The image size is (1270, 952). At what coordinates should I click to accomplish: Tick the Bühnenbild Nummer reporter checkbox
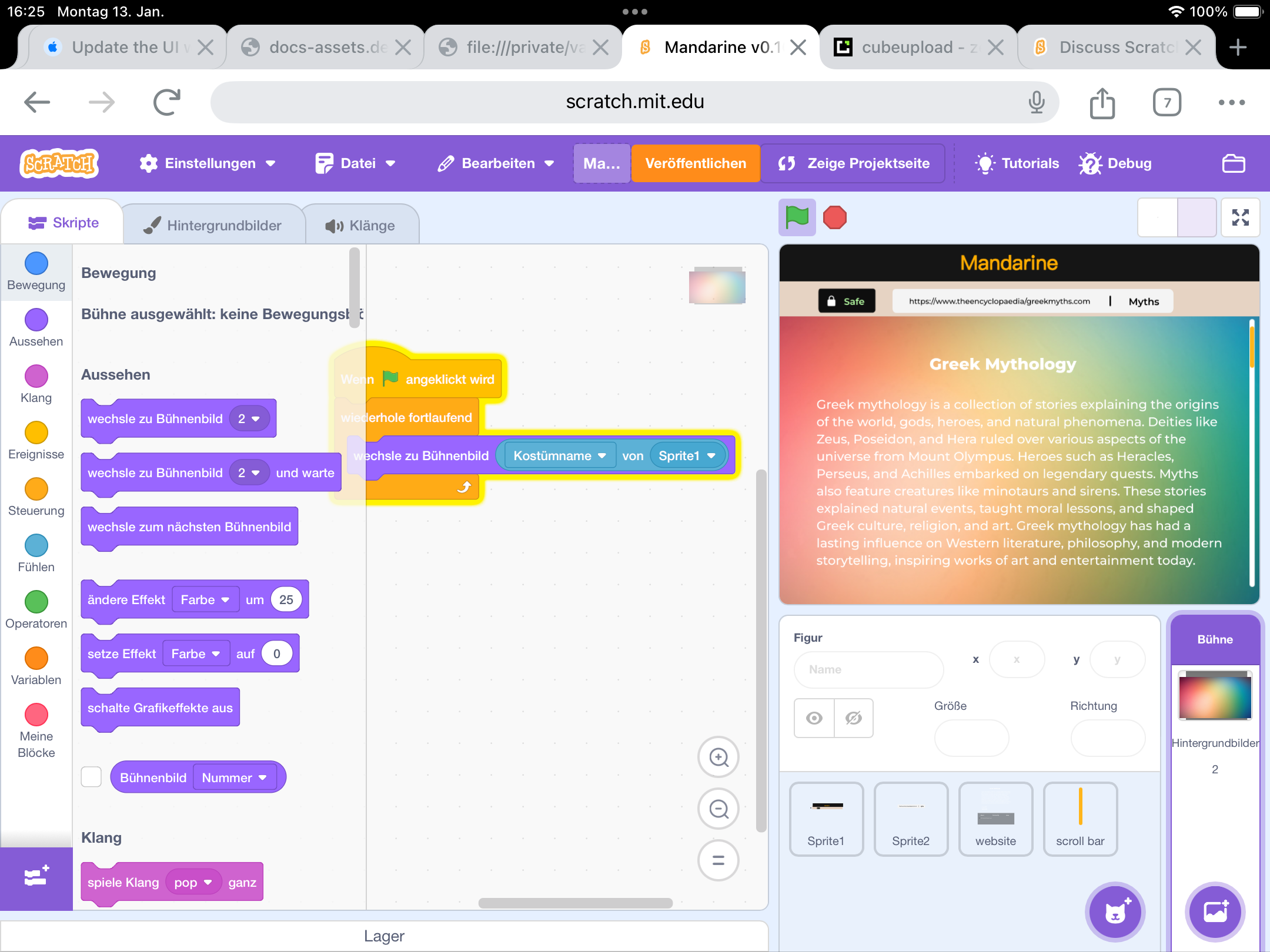[x=91, y=777]
